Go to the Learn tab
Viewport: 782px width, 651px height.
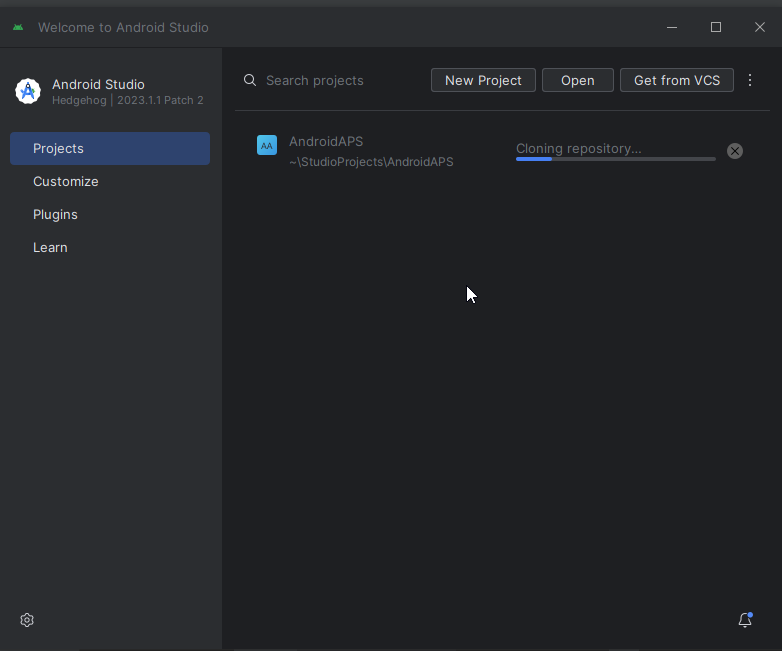point(110,247)
